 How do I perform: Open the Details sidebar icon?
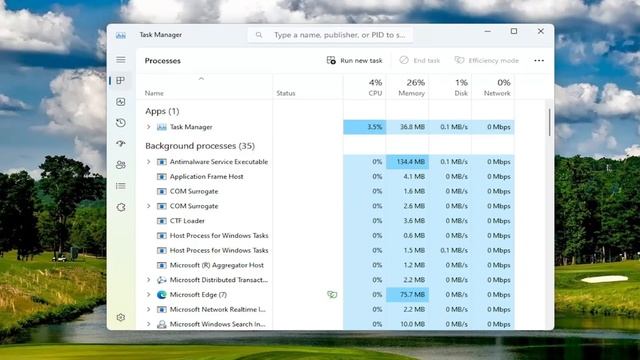(x=120, y=186)
